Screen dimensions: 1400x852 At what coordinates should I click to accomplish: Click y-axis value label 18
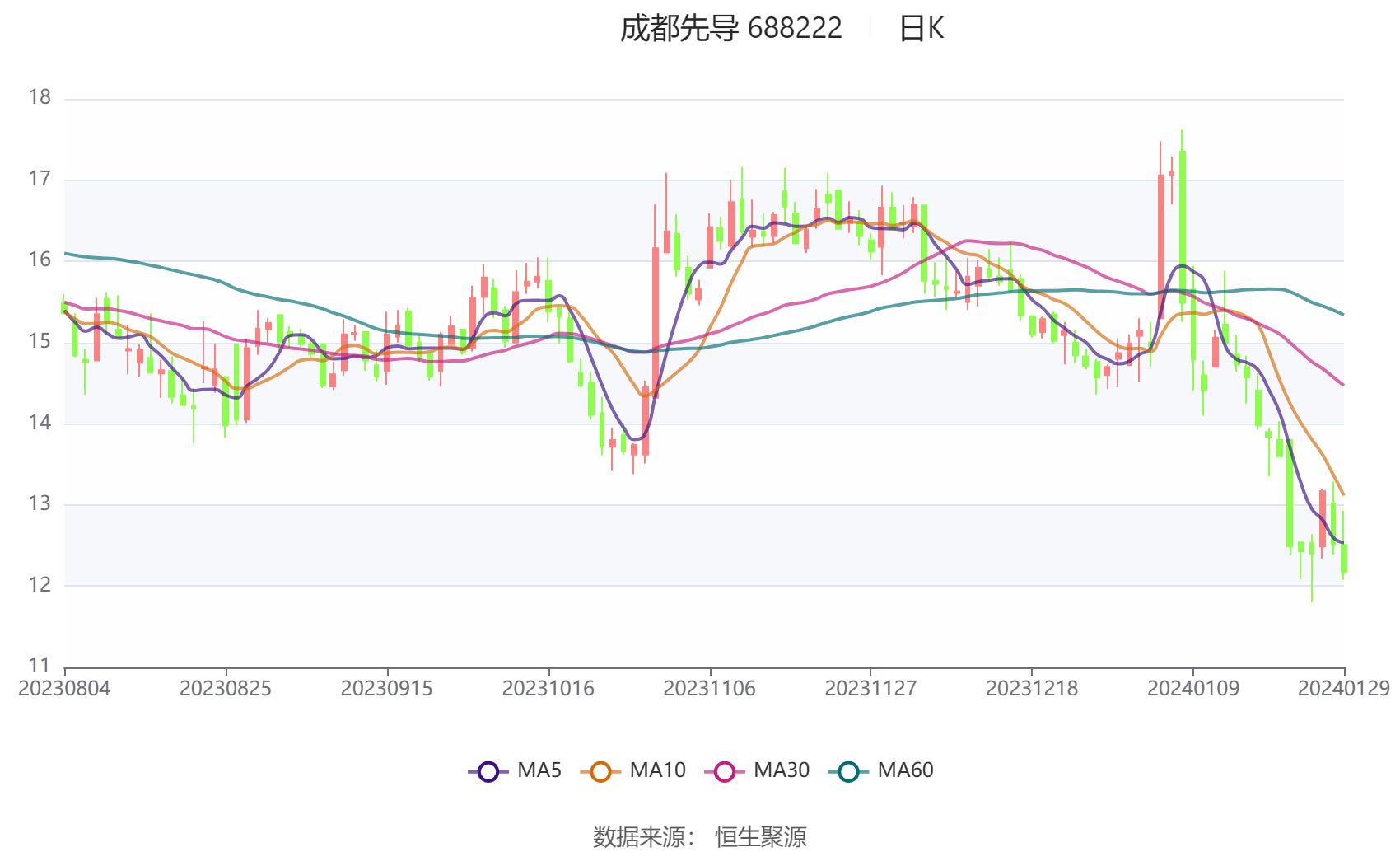40,98
